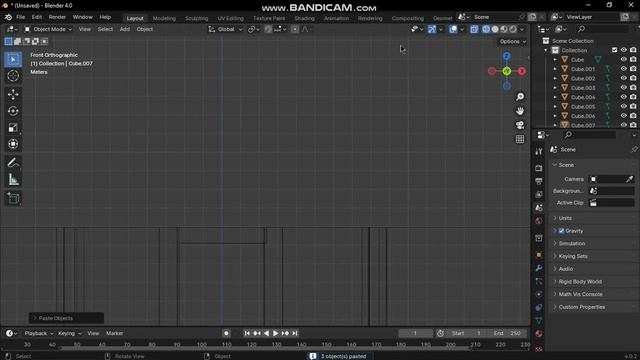
Task: Click the End frame 250 field
Action: (508, 333)
